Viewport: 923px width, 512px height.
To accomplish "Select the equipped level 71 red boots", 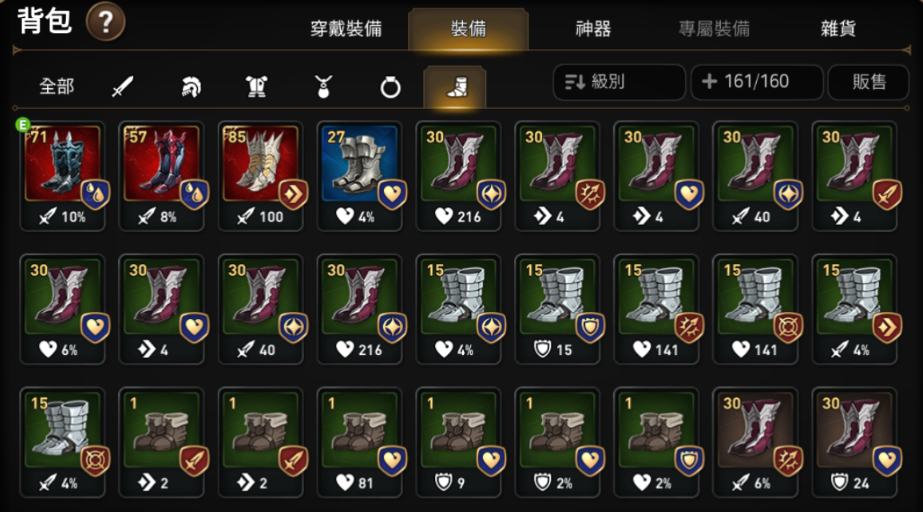I will pyautogui.click(x=62, y=177).
